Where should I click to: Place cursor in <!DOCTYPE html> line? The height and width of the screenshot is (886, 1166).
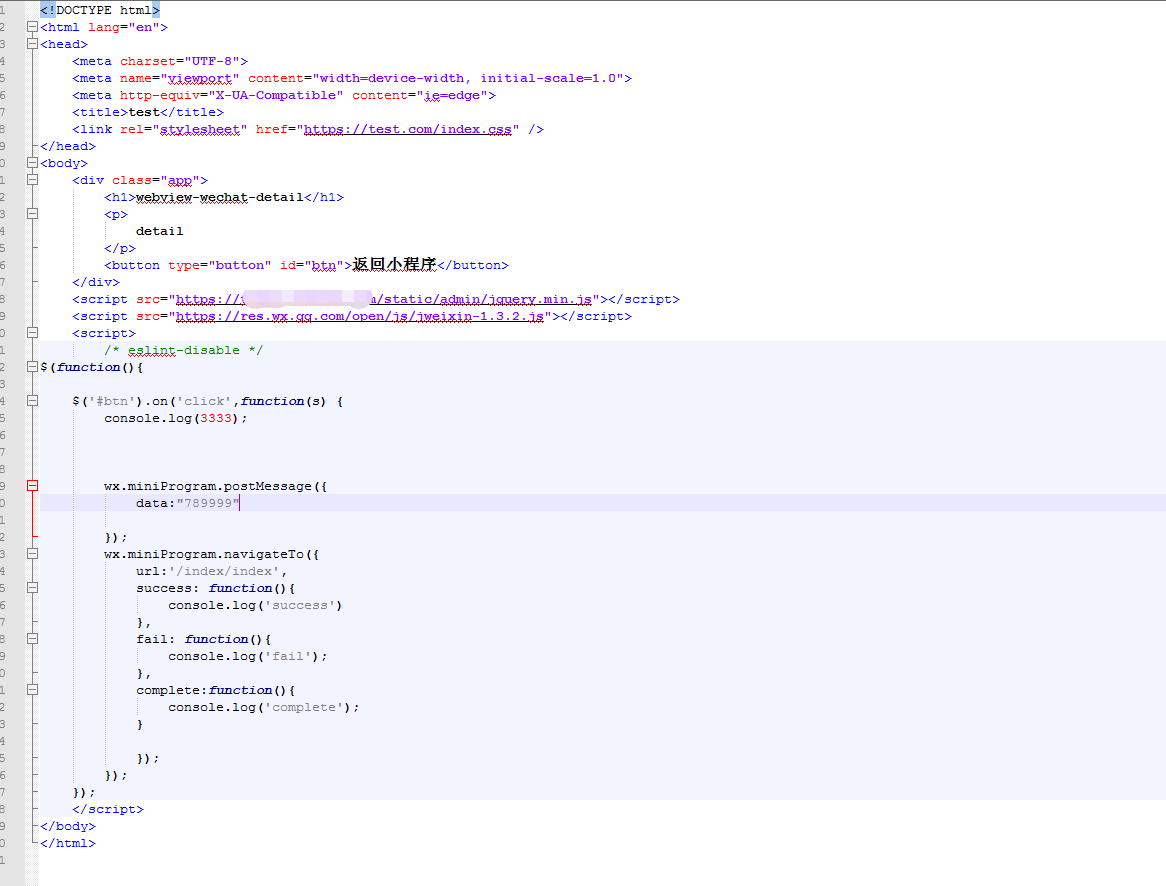point(100,10)
